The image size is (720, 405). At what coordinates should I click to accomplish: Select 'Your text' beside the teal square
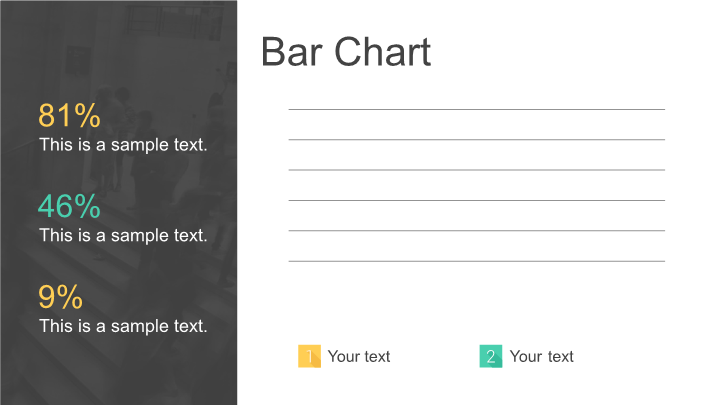coord(541,356)
